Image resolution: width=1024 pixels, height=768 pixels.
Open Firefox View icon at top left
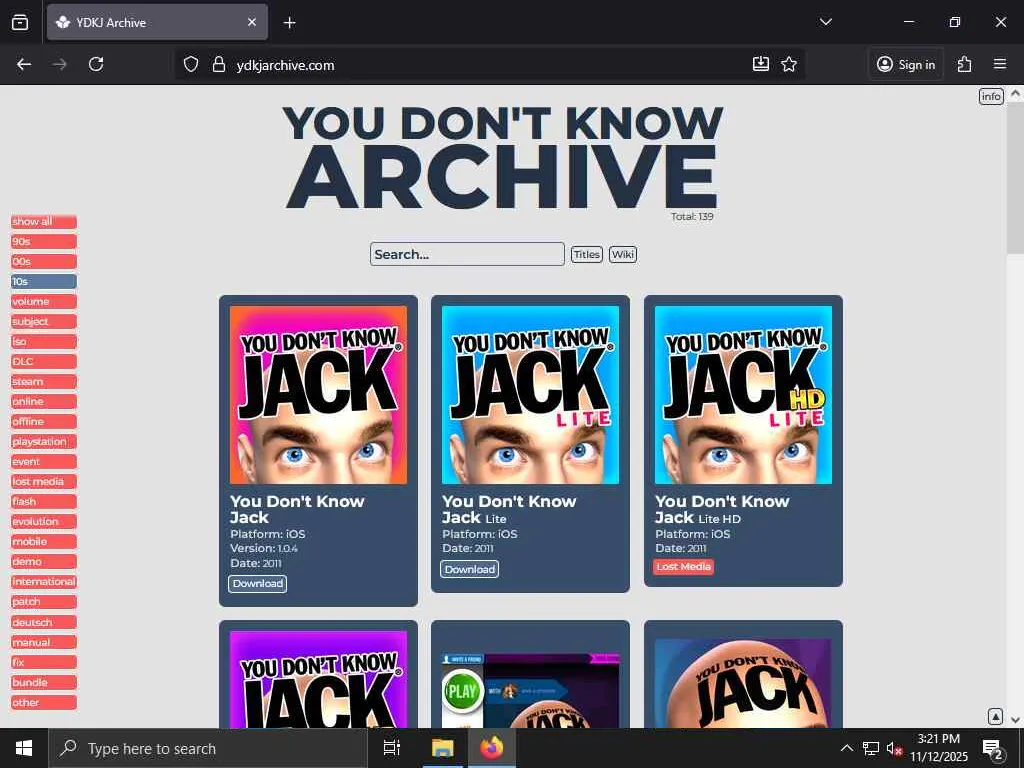(x=20, y=22)
